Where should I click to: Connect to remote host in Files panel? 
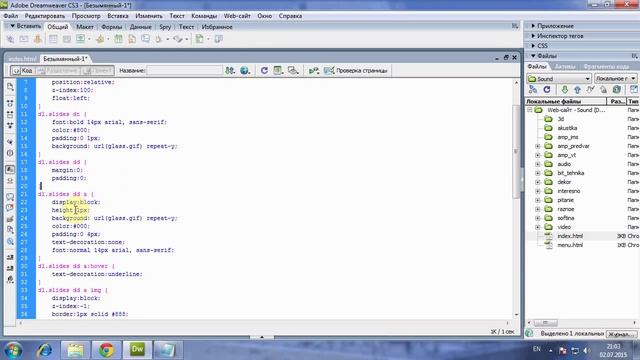click(x=533, y=89)
